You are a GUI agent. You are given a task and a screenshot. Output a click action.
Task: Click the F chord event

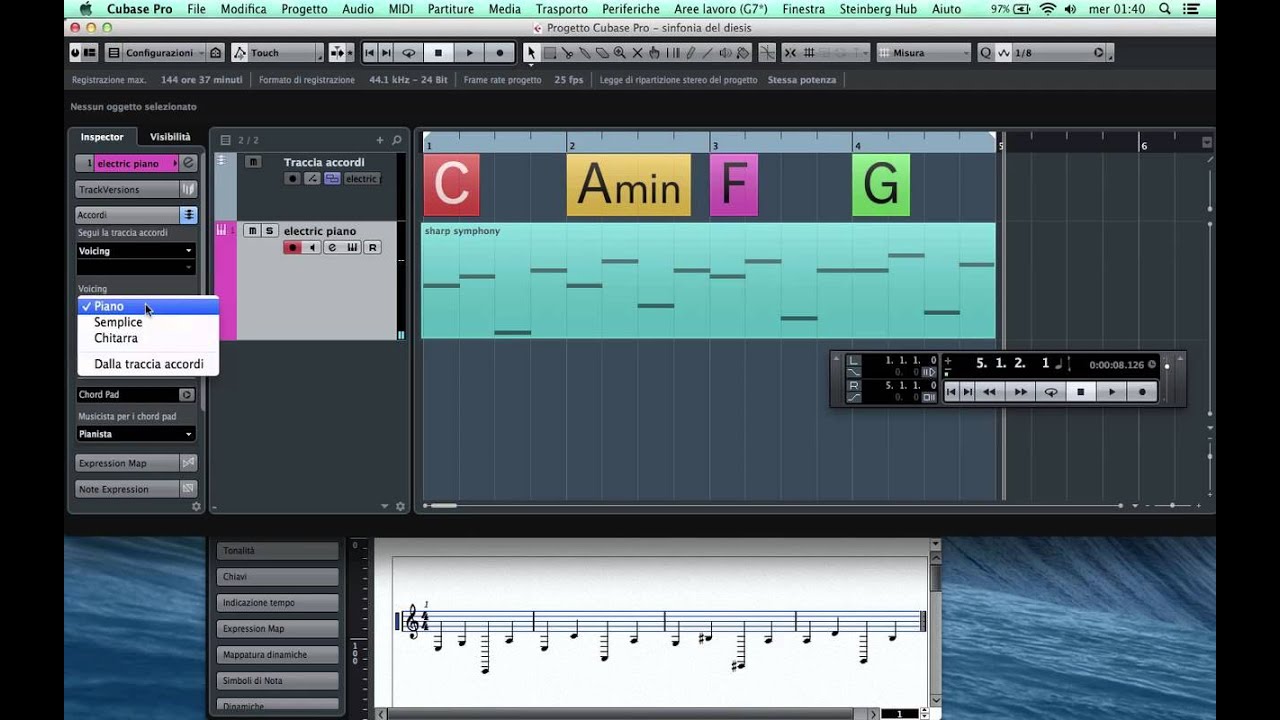coord(734,185)
